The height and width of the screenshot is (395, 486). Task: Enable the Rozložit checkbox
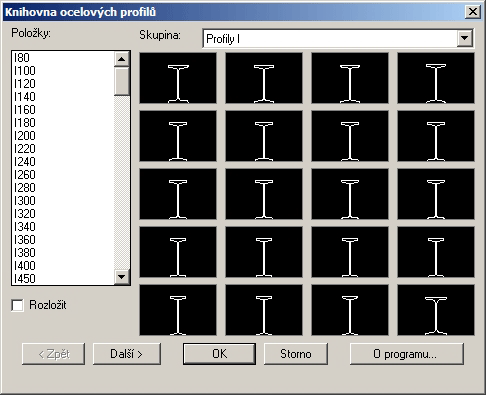17,305
